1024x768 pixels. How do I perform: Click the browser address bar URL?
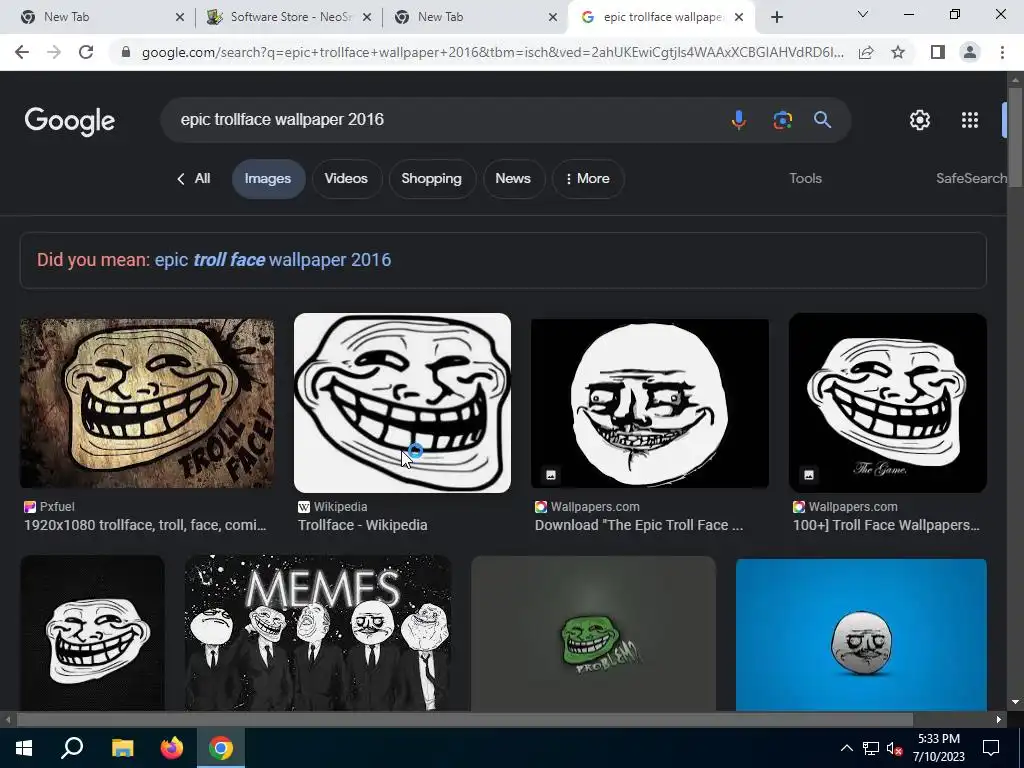pyautogui.click(x=492, y=52)
